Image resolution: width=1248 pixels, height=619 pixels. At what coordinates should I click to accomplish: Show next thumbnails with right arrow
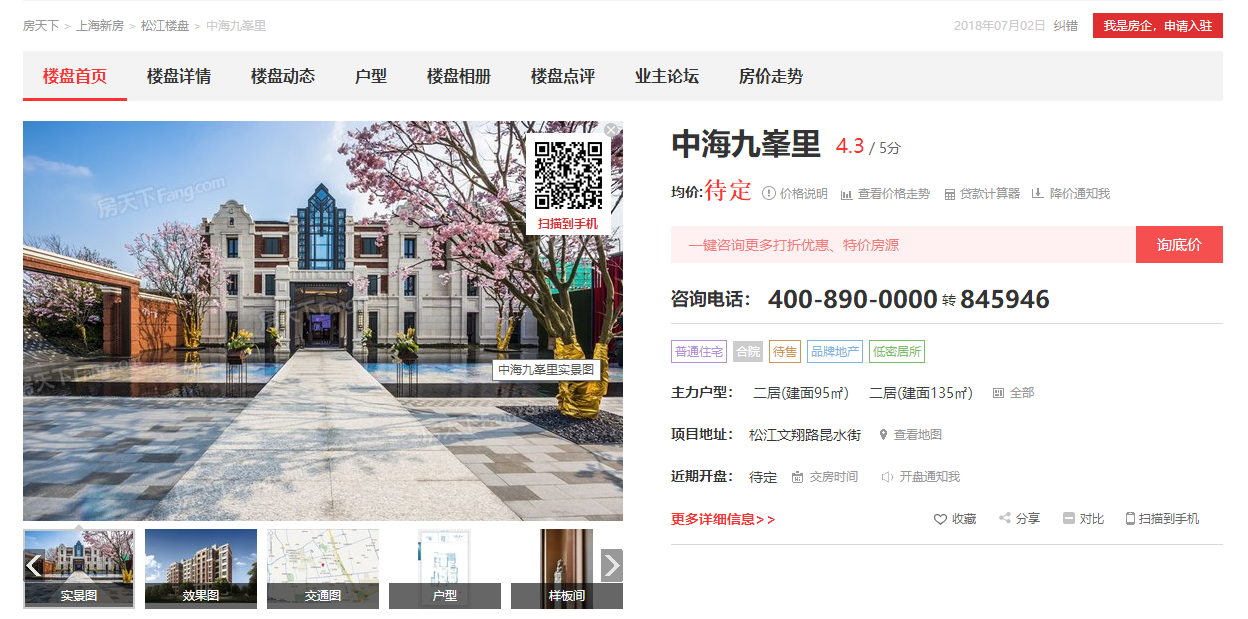coord(612,565)
